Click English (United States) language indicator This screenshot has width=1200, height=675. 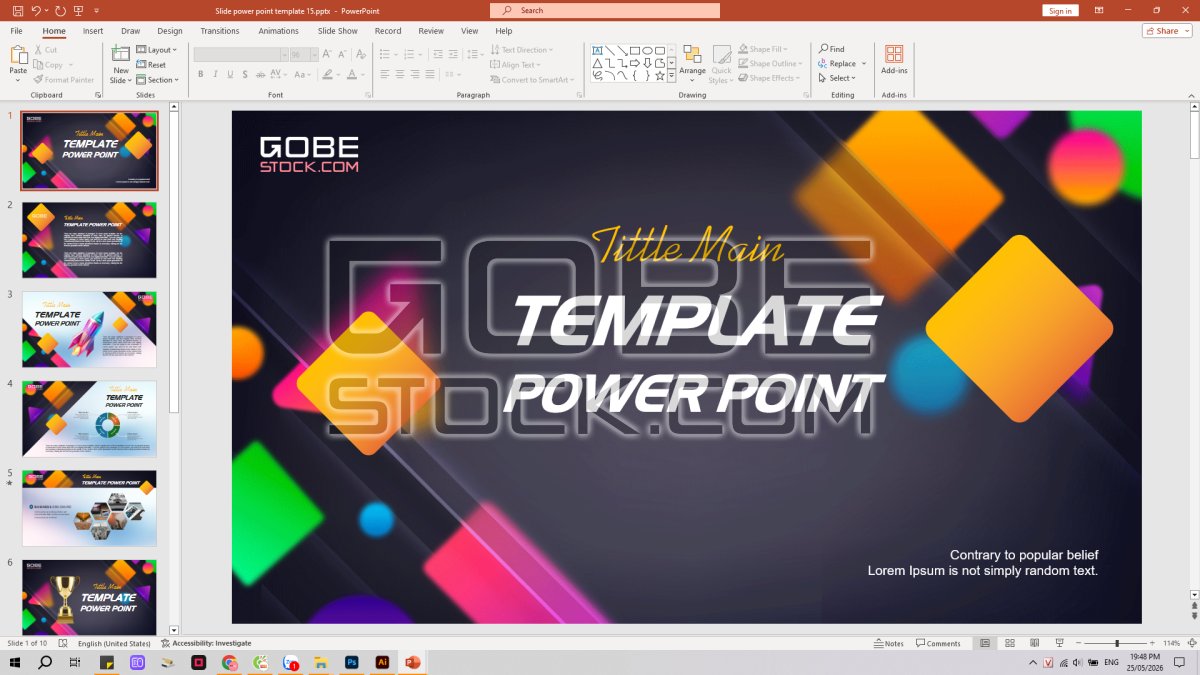(x=114, y=643)
